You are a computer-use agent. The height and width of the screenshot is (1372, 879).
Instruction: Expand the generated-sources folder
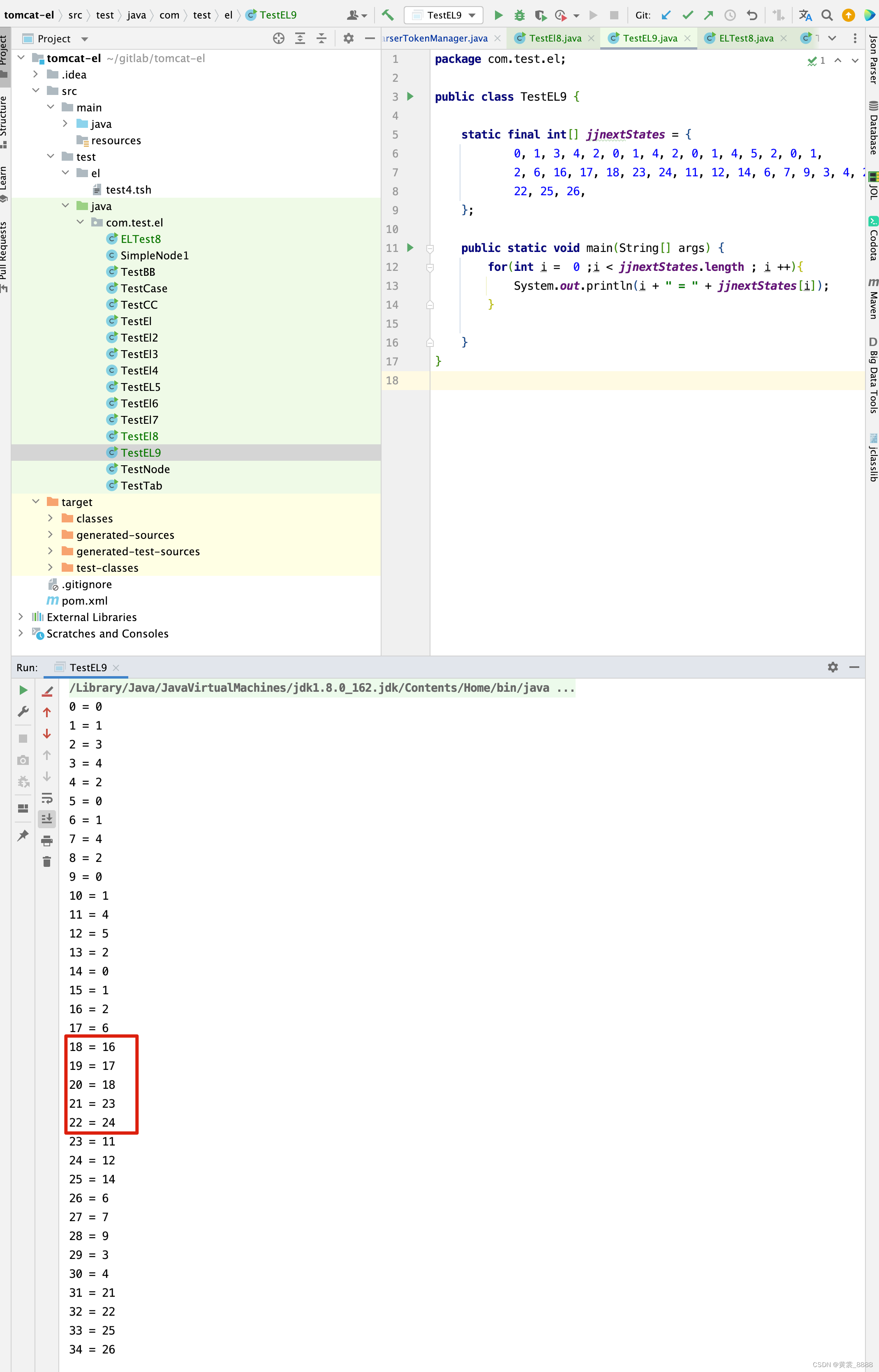pos(50,535)
